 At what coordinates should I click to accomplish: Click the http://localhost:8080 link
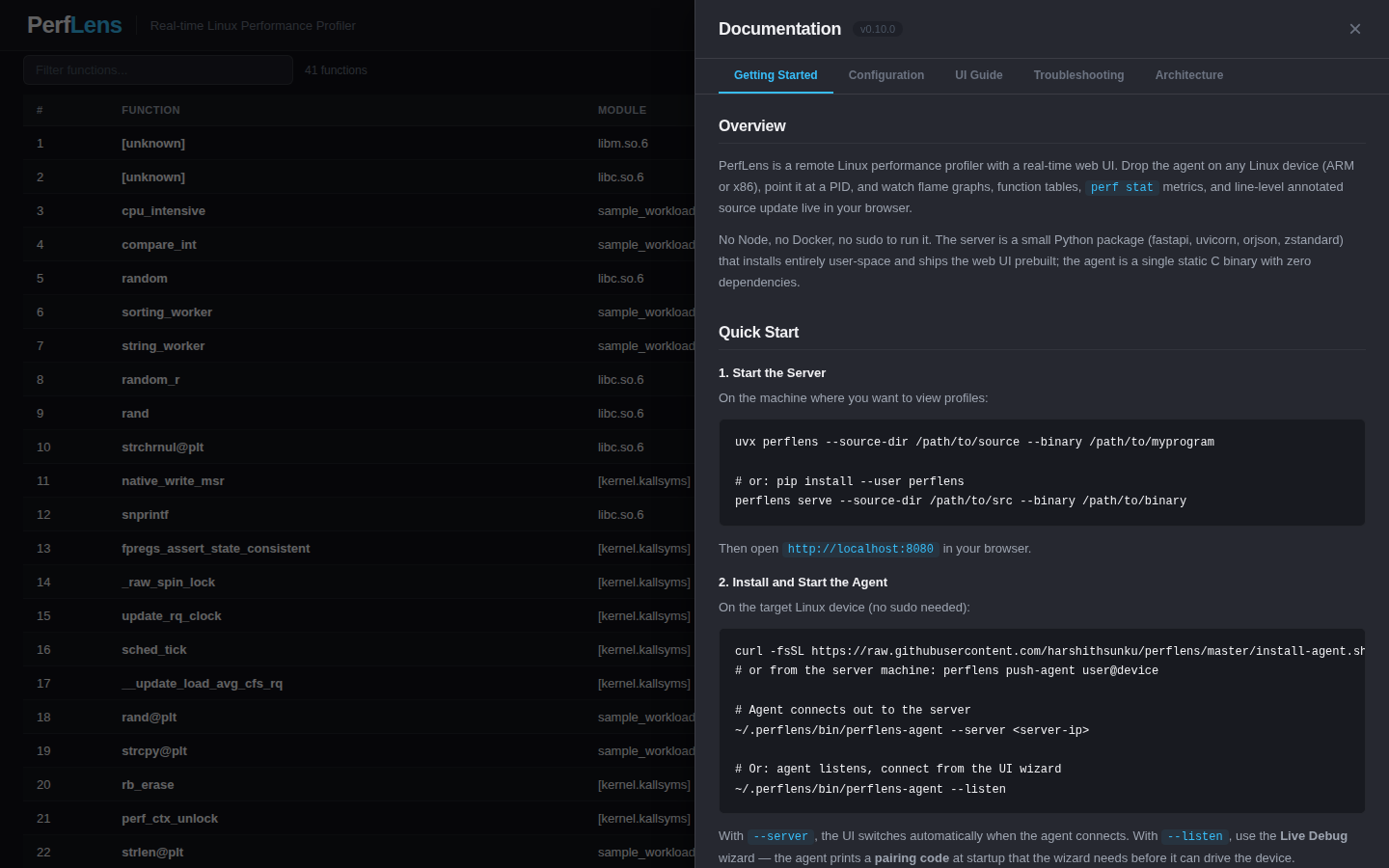pos(860,549)
